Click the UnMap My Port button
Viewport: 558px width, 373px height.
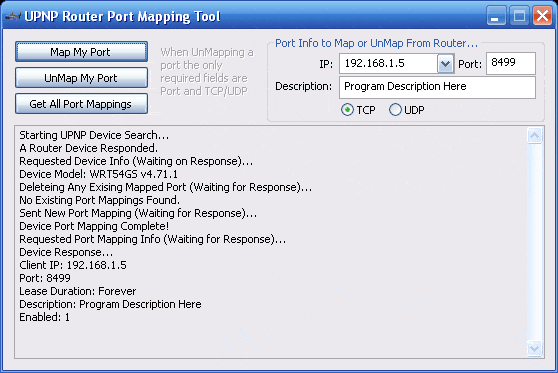click(x=81, y=78)
